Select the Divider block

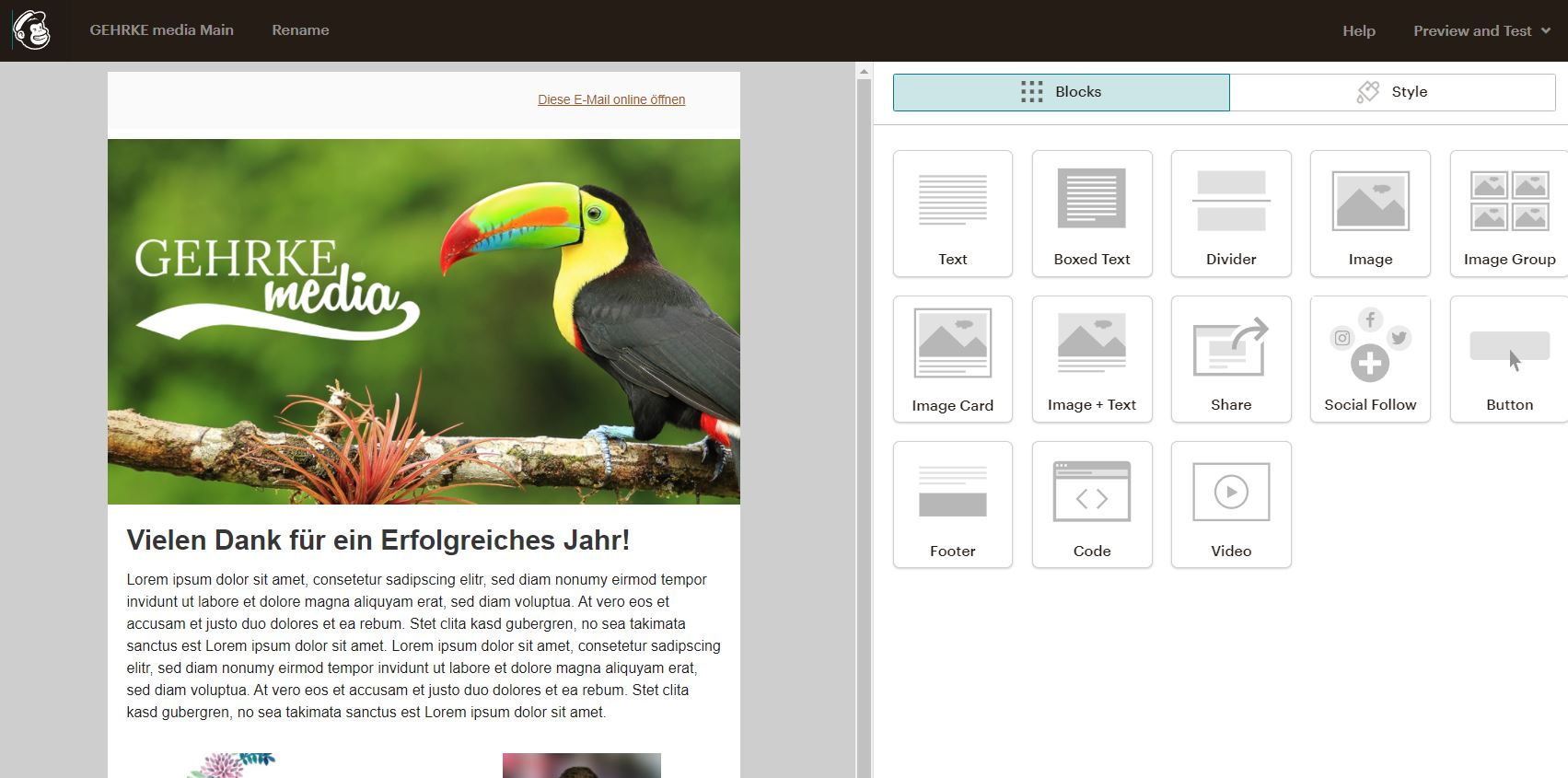click(x=1231, y=214)
